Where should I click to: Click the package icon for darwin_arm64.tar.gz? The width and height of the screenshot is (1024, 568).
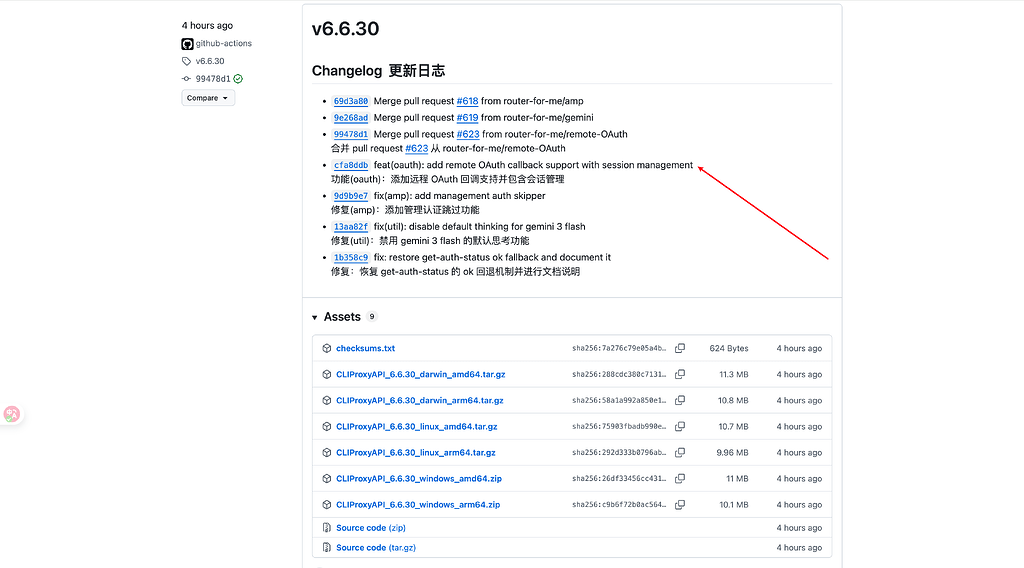tap(327, 400)
